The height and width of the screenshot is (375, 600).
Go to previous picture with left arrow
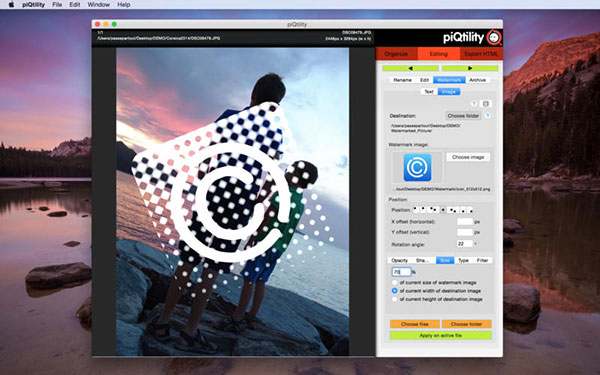410,68
